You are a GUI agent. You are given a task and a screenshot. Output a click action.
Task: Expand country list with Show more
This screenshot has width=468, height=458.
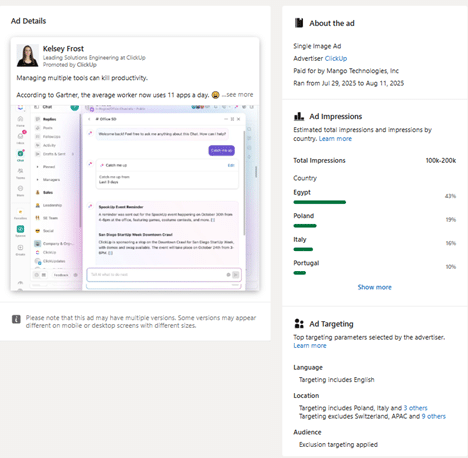click(x=374, y=287)
